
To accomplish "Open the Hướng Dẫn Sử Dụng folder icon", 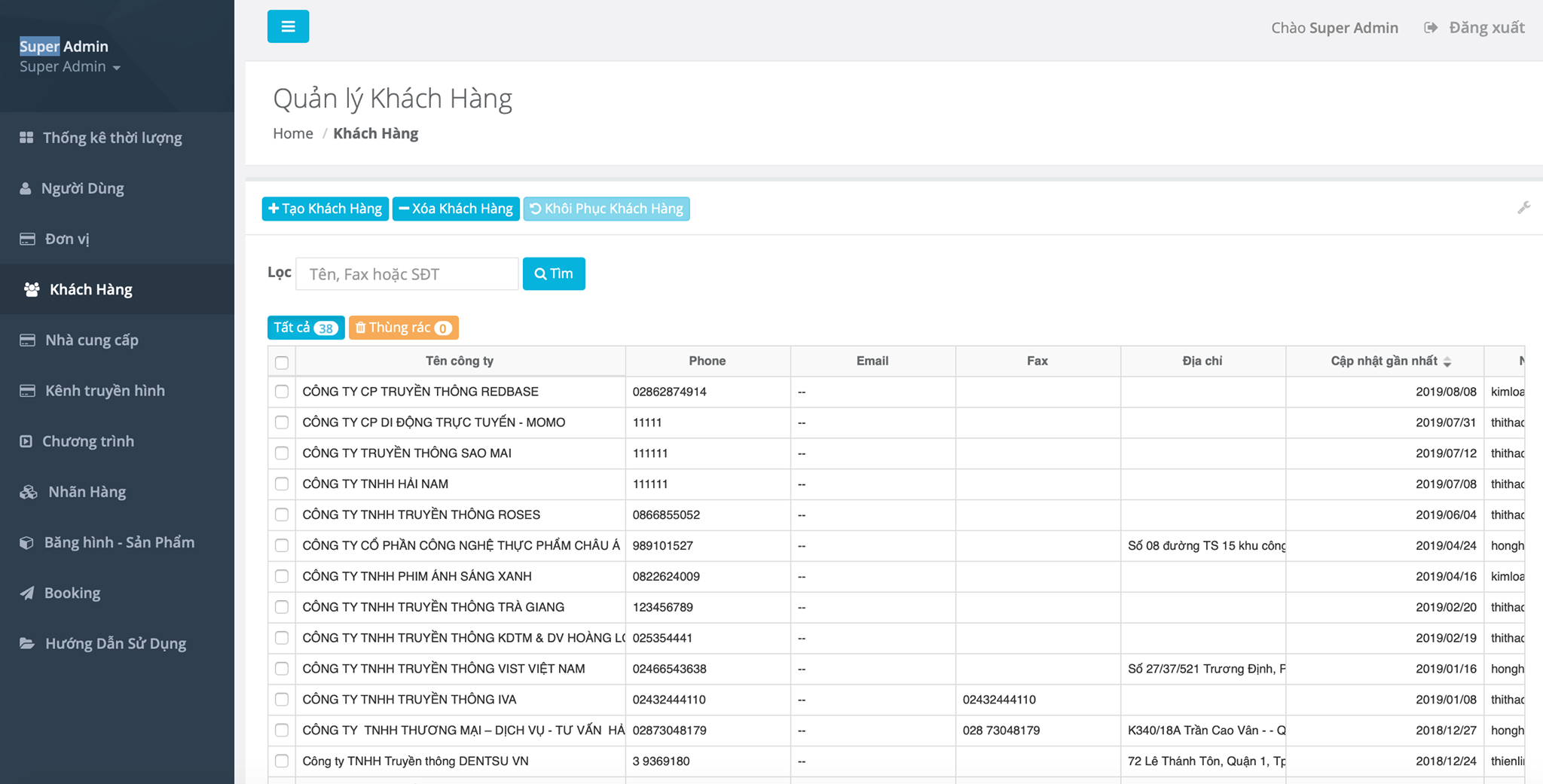I will pyautogui.click(x=27, y=643).
